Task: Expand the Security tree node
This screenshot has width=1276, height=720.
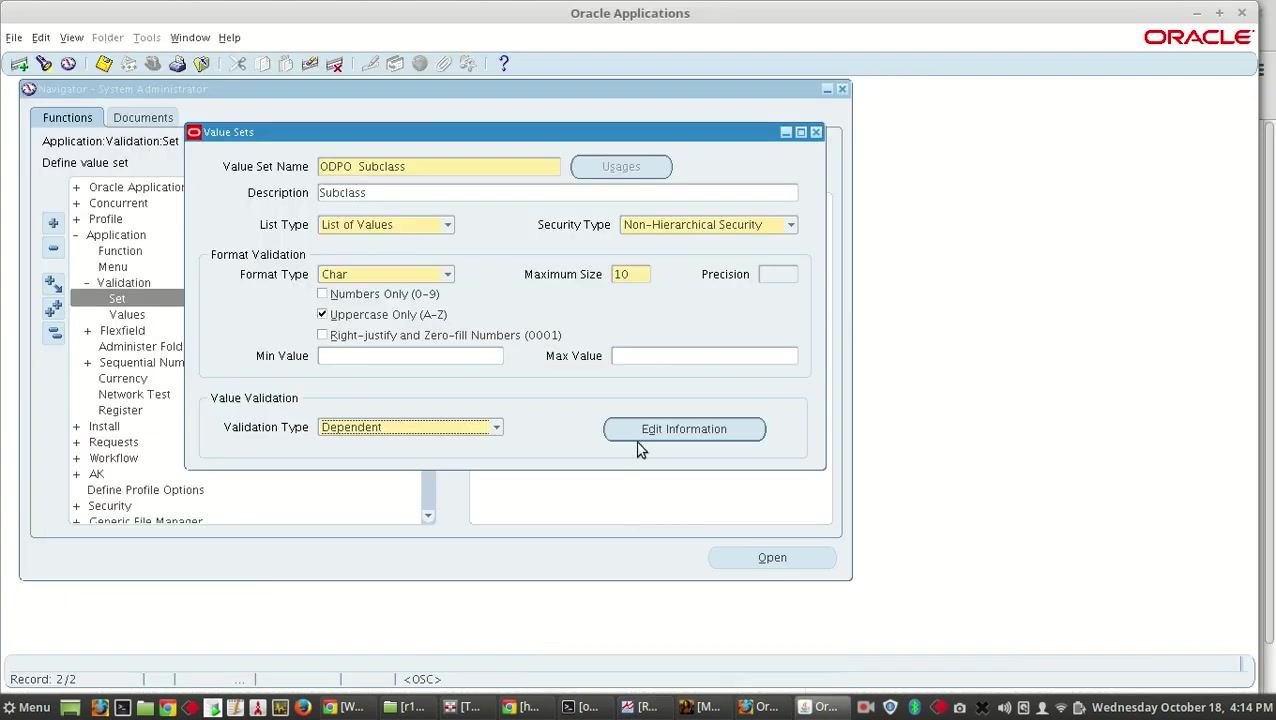Action: (76, 506)
